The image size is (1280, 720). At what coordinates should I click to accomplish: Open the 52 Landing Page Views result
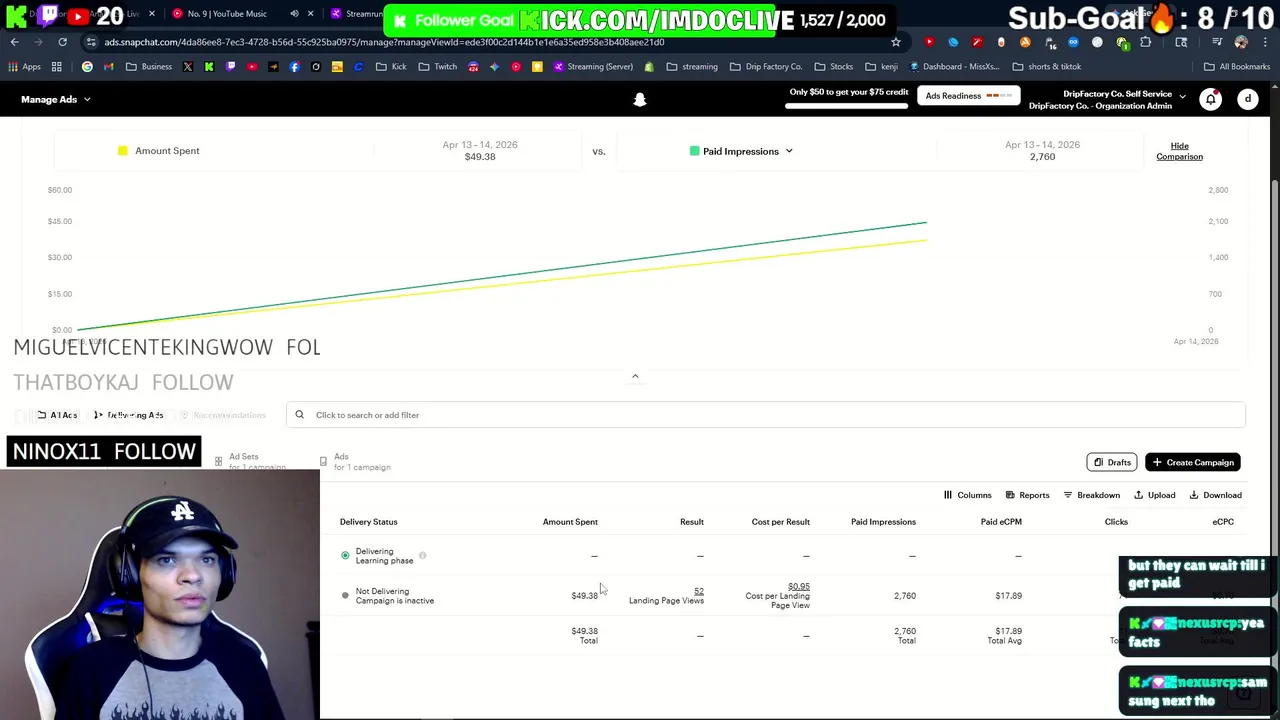[x=698, y=591]
